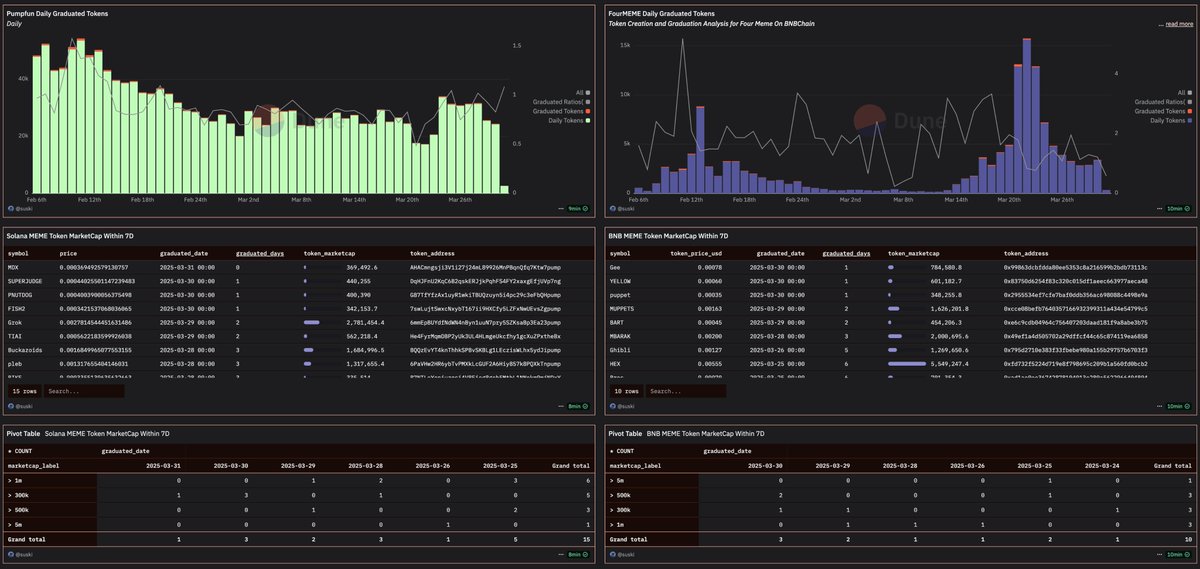Toggle Graduated Tokens series in Pumpfun legend
The width and height of the screenshot is (1200, 569).
(562, 111)
